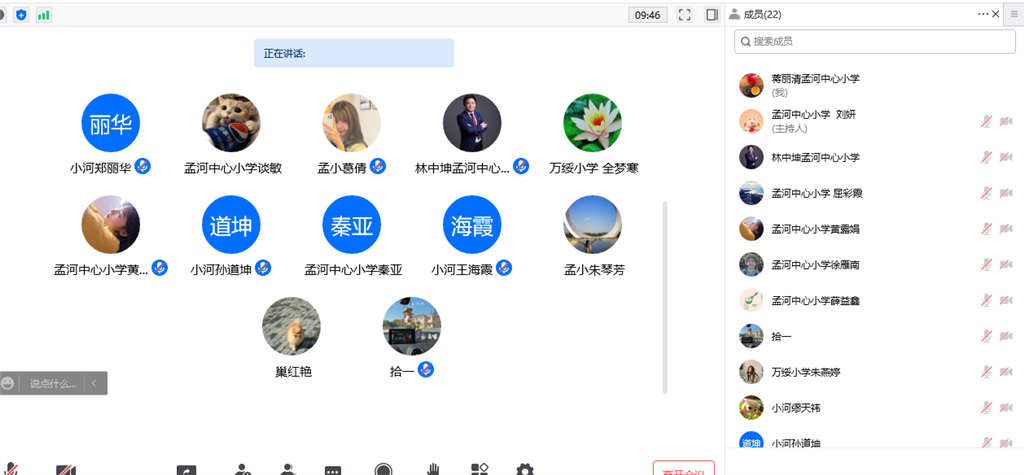Screen dimensions: 1024x475
Task: Enter fullscreen mode via top bar icon
Action: pyautogui.click(x=685, y=15)
